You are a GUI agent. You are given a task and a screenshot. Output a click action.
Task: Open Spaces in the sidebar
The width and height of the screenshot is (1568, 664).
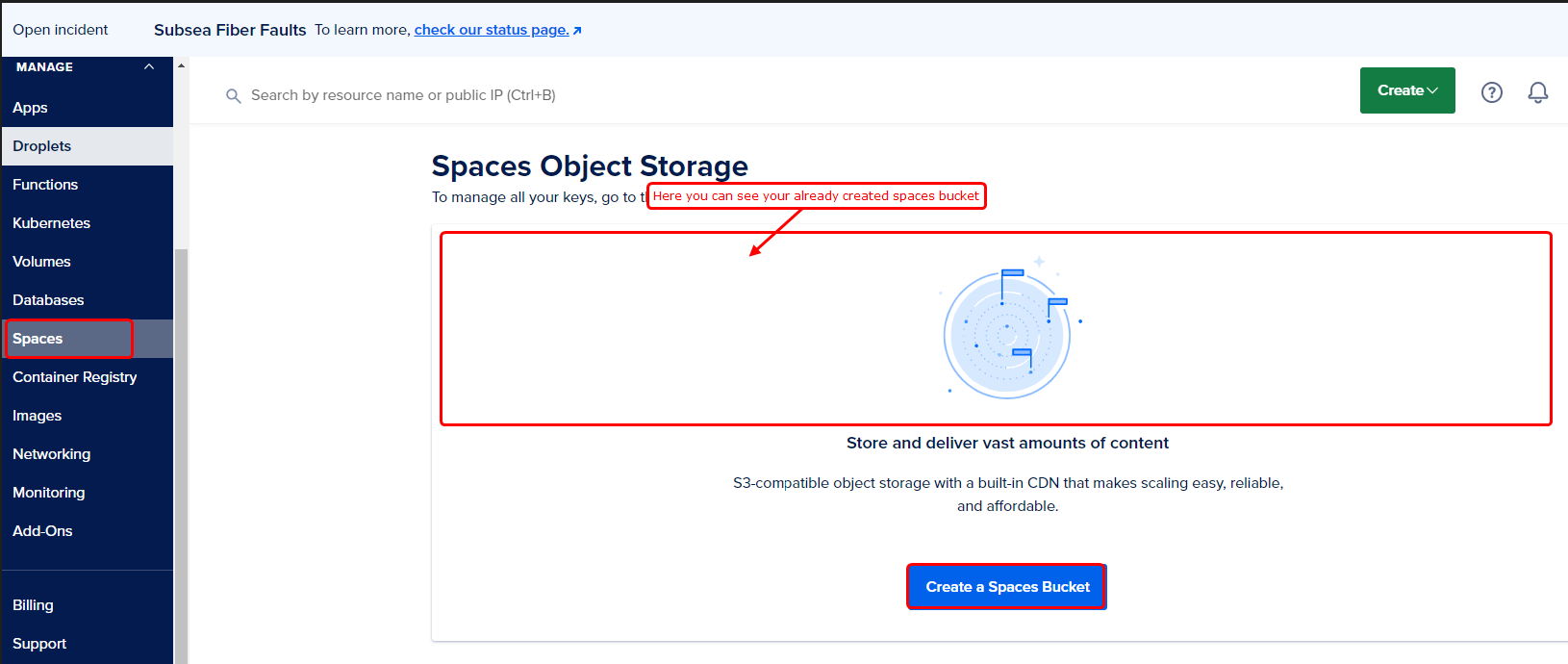(x=38, y=339)
